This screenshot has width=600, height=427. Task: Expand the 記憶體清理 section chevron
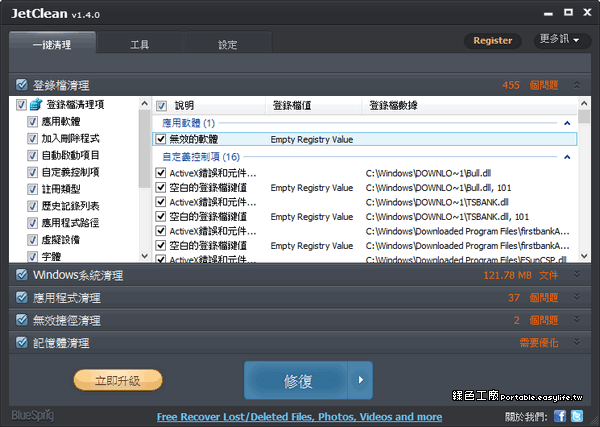pyautogui.click(x=577, y=342)
